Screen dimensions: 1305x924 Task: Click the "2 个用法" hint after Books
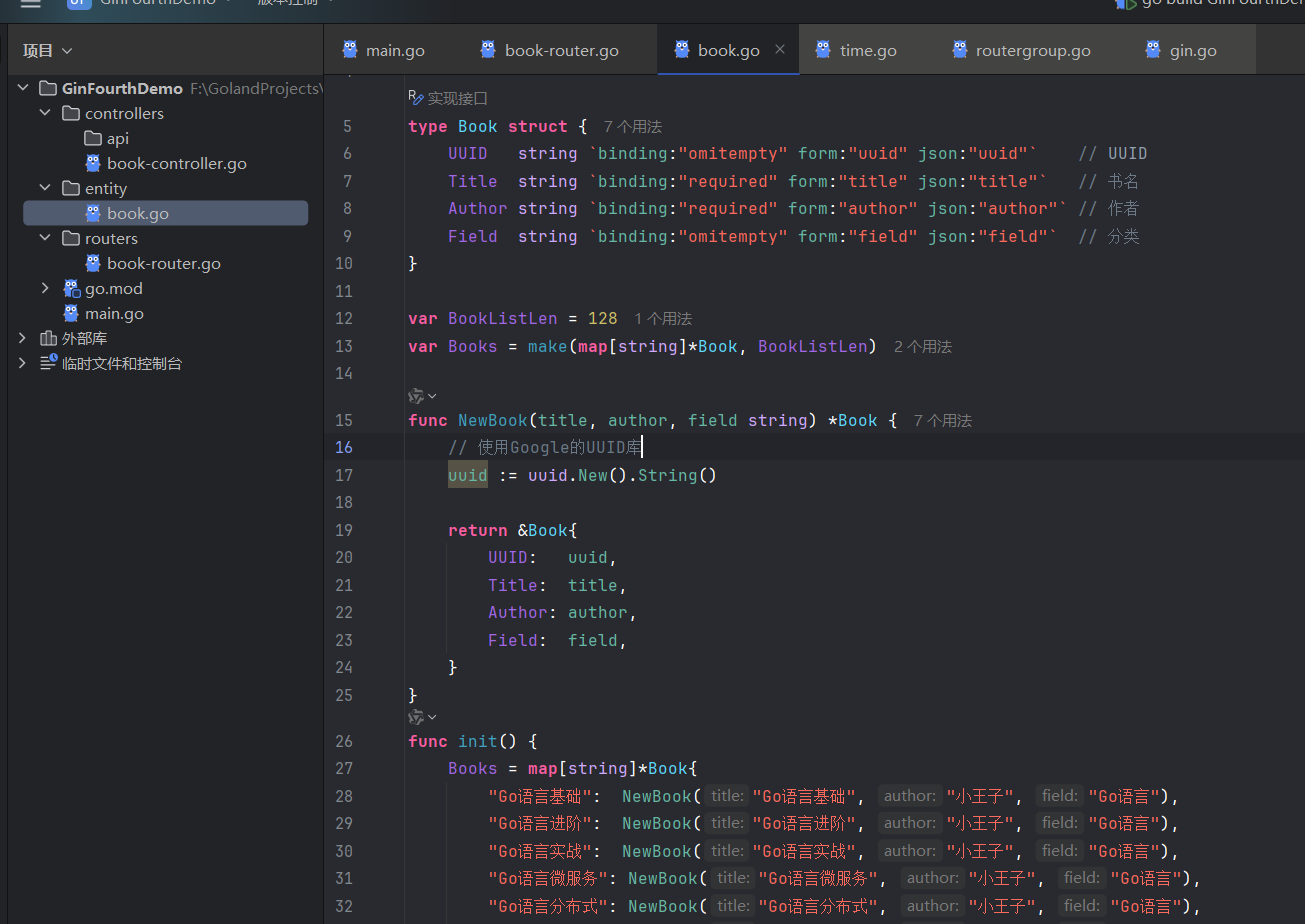pyautogui.click(x=922, y=347)
